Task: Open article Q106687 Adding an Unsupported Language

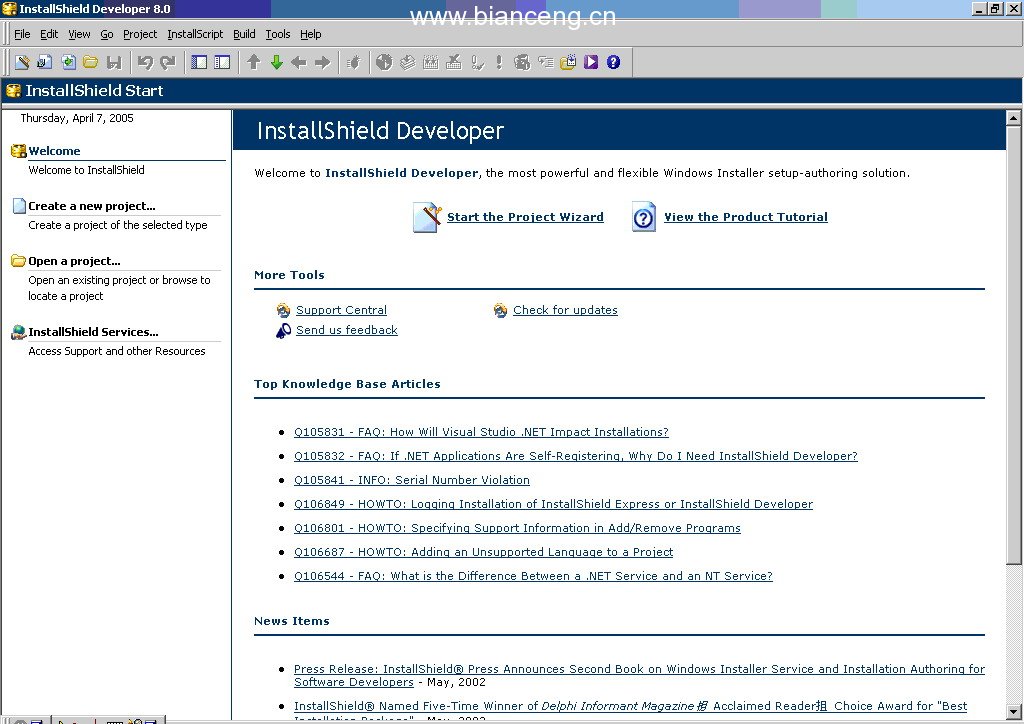Action: tap(483, 552)
